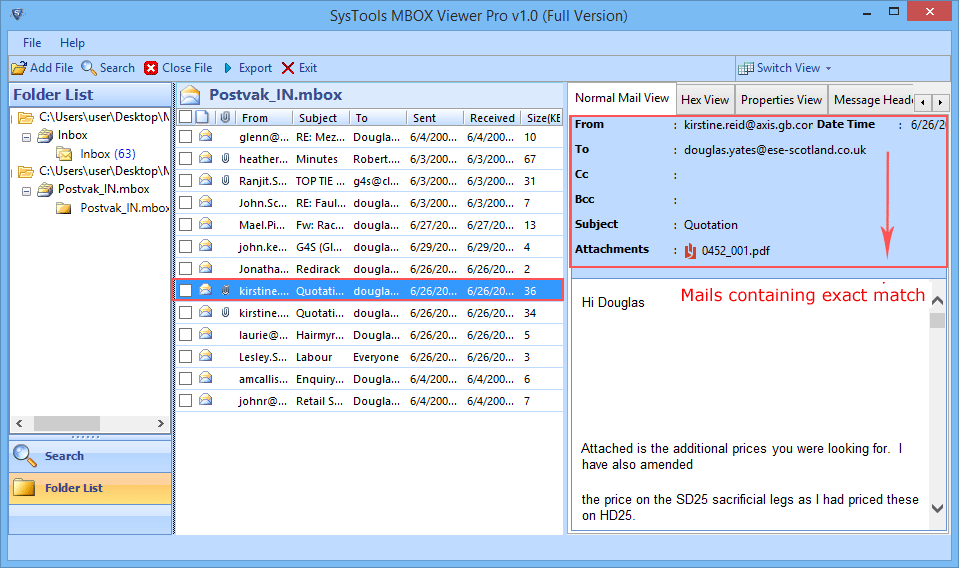This screenshot has height=568, width=959.
Task: Check the box for Ranjit.S TOP TIE email
Action: click(185, 181)
